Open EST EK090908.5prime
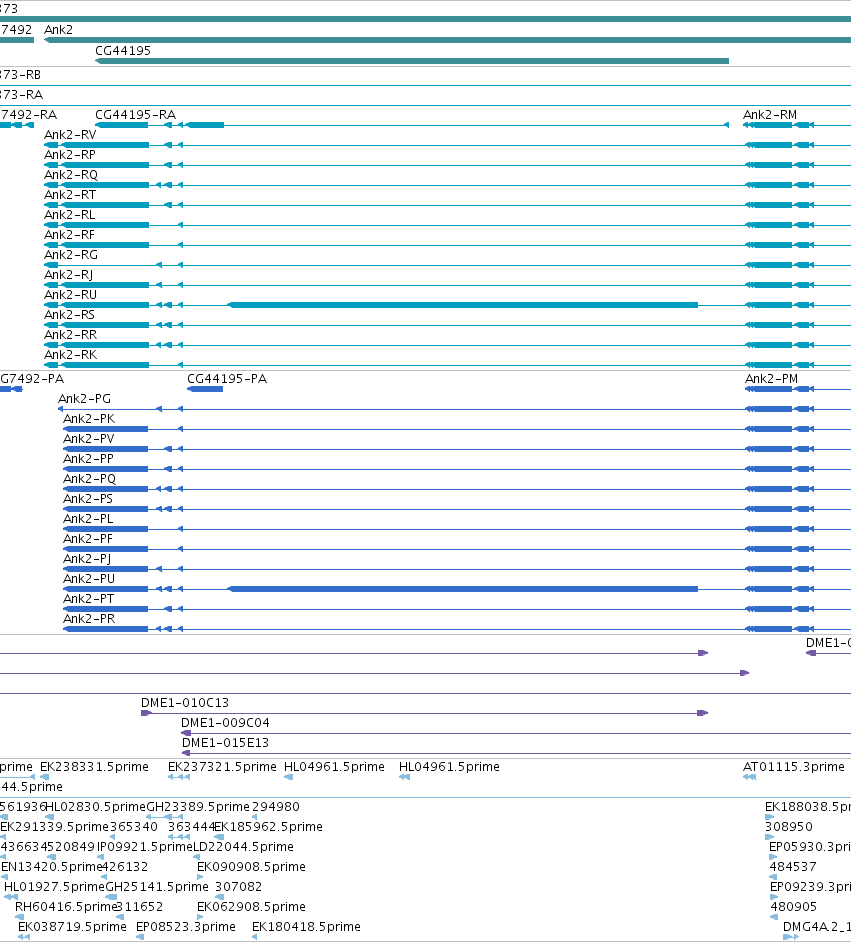Image resolution: width=851 pixels, height=942 pixels. [252, 867]
